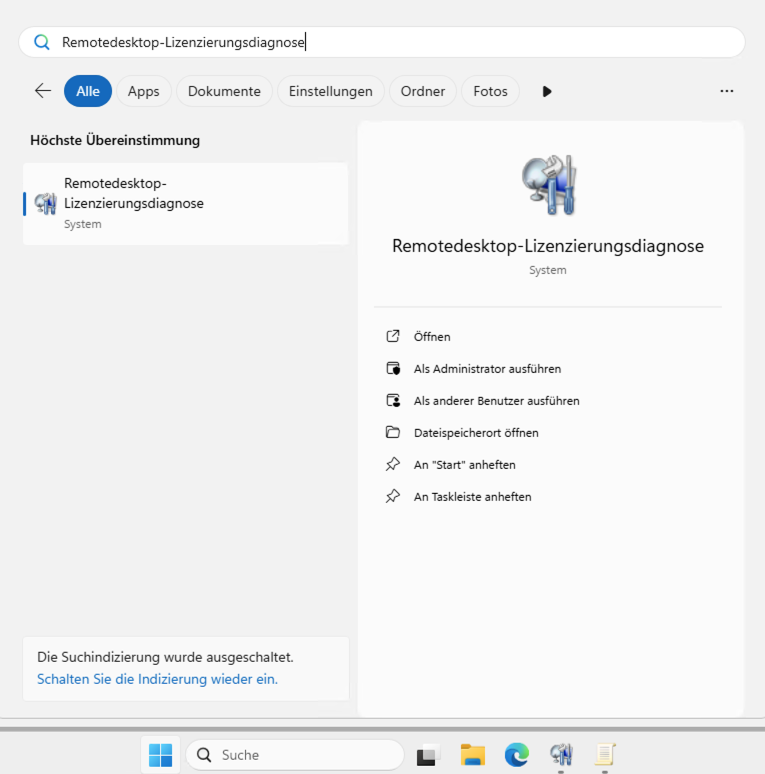Screen dimensions: 765x774
Task: Pin app with An "Start" anheften
Action: [x=464, y=465]
